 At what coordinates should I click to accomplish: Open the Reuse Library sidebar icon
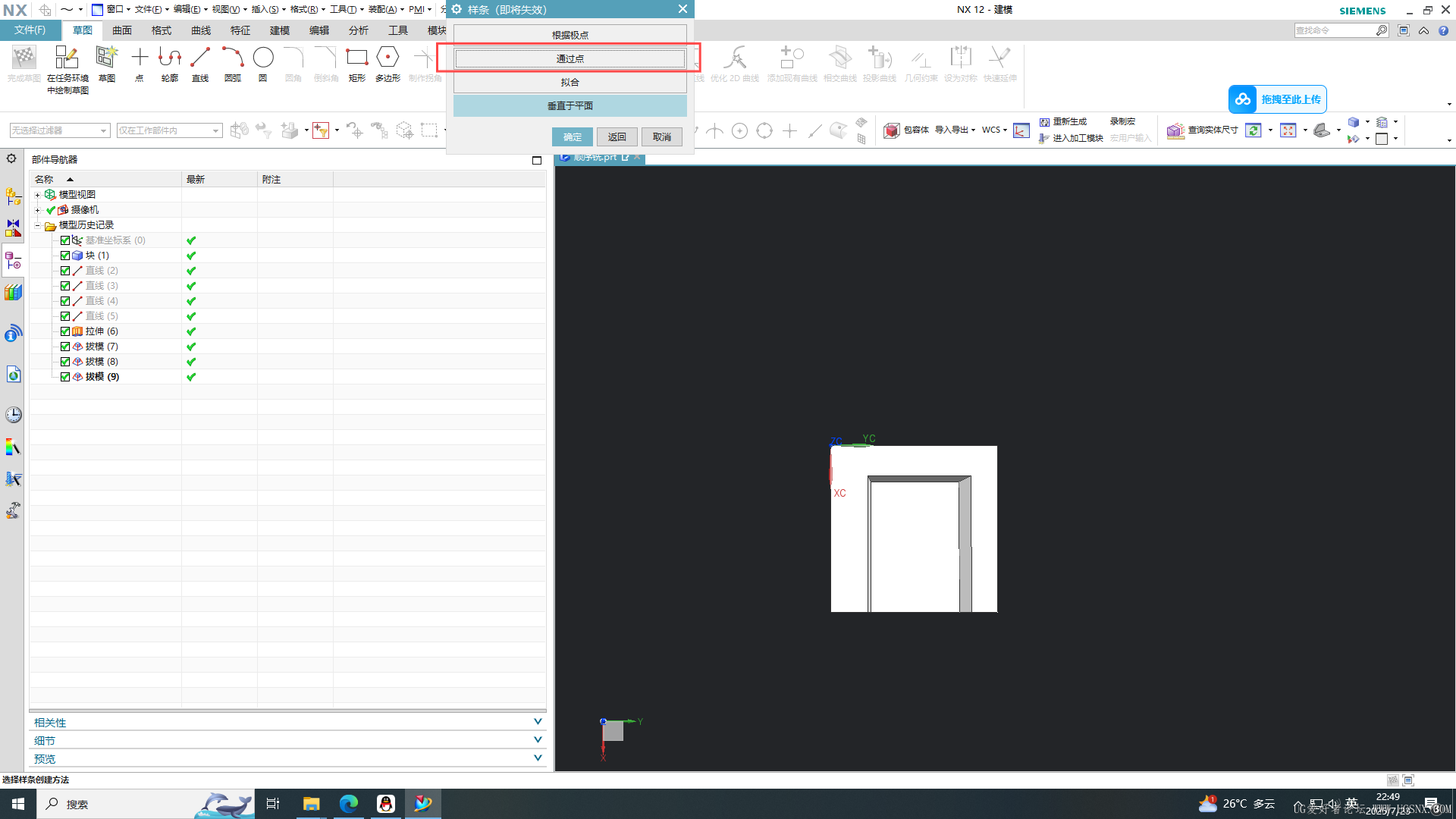(14, 293)
